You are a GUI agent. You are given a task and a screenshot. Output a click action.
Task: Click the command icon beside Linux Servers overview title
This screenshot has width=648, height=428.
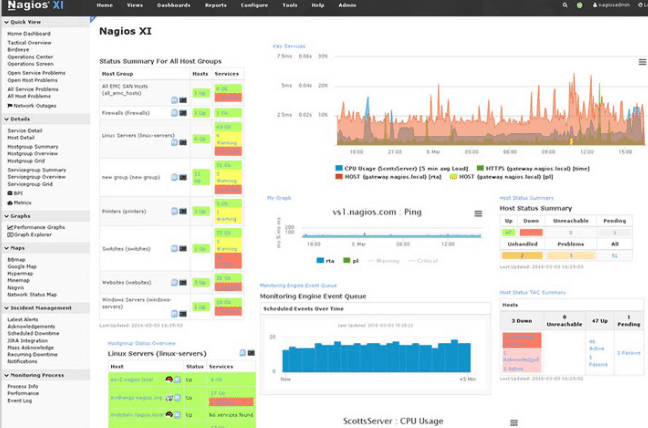pos(251,353)
